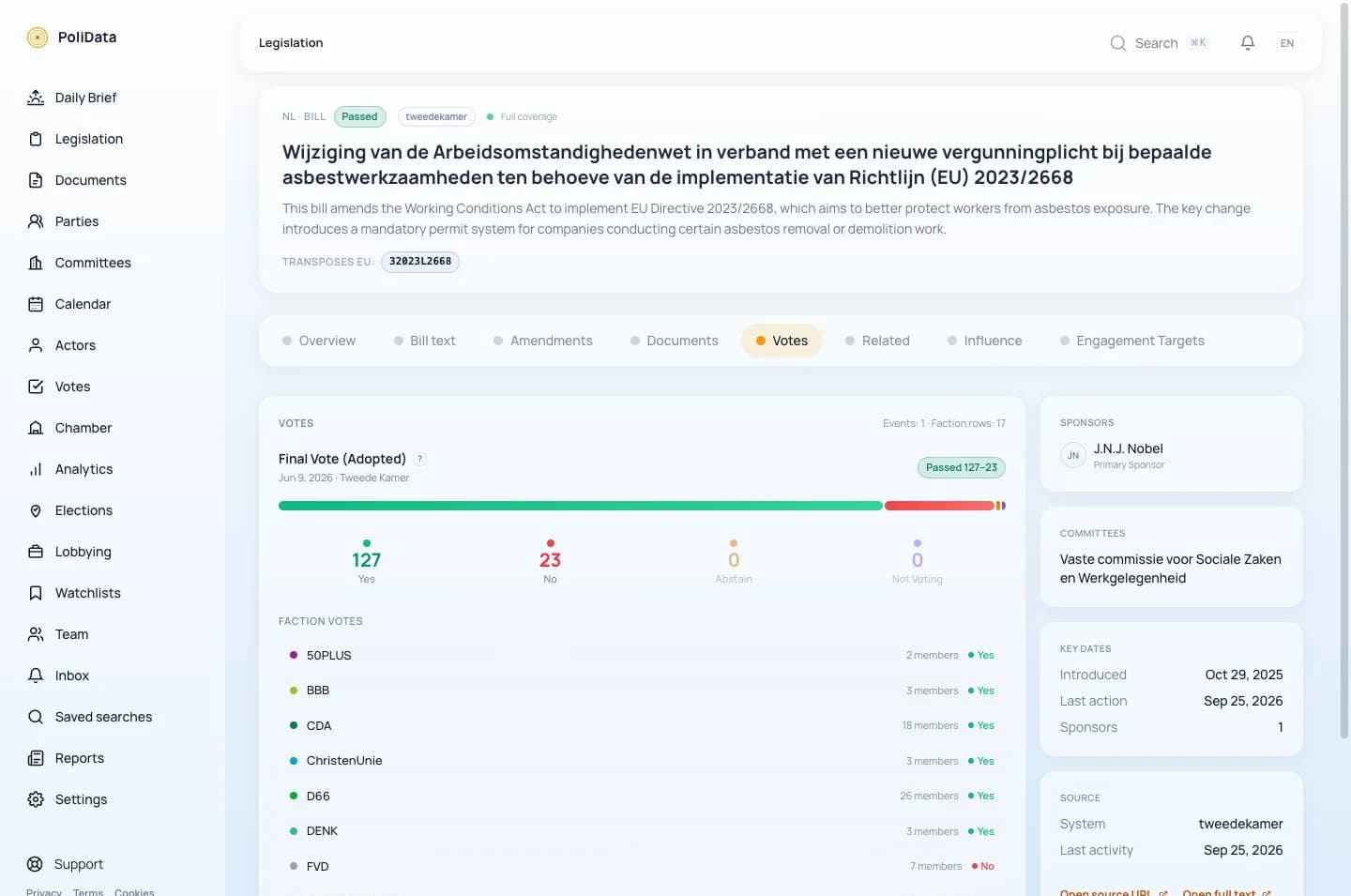Click the Analytics bar chart icon
The image size is (1351, 896).
click(36, 469)
